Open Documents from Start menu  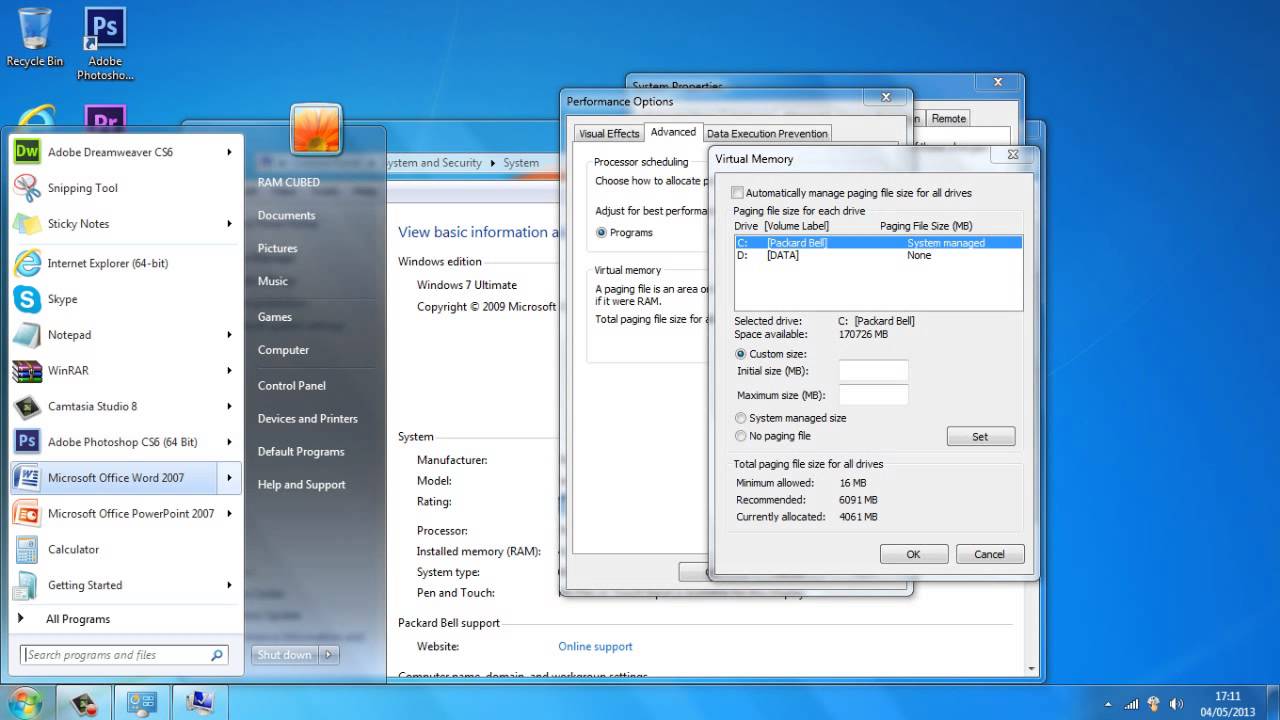coord(286,215)
